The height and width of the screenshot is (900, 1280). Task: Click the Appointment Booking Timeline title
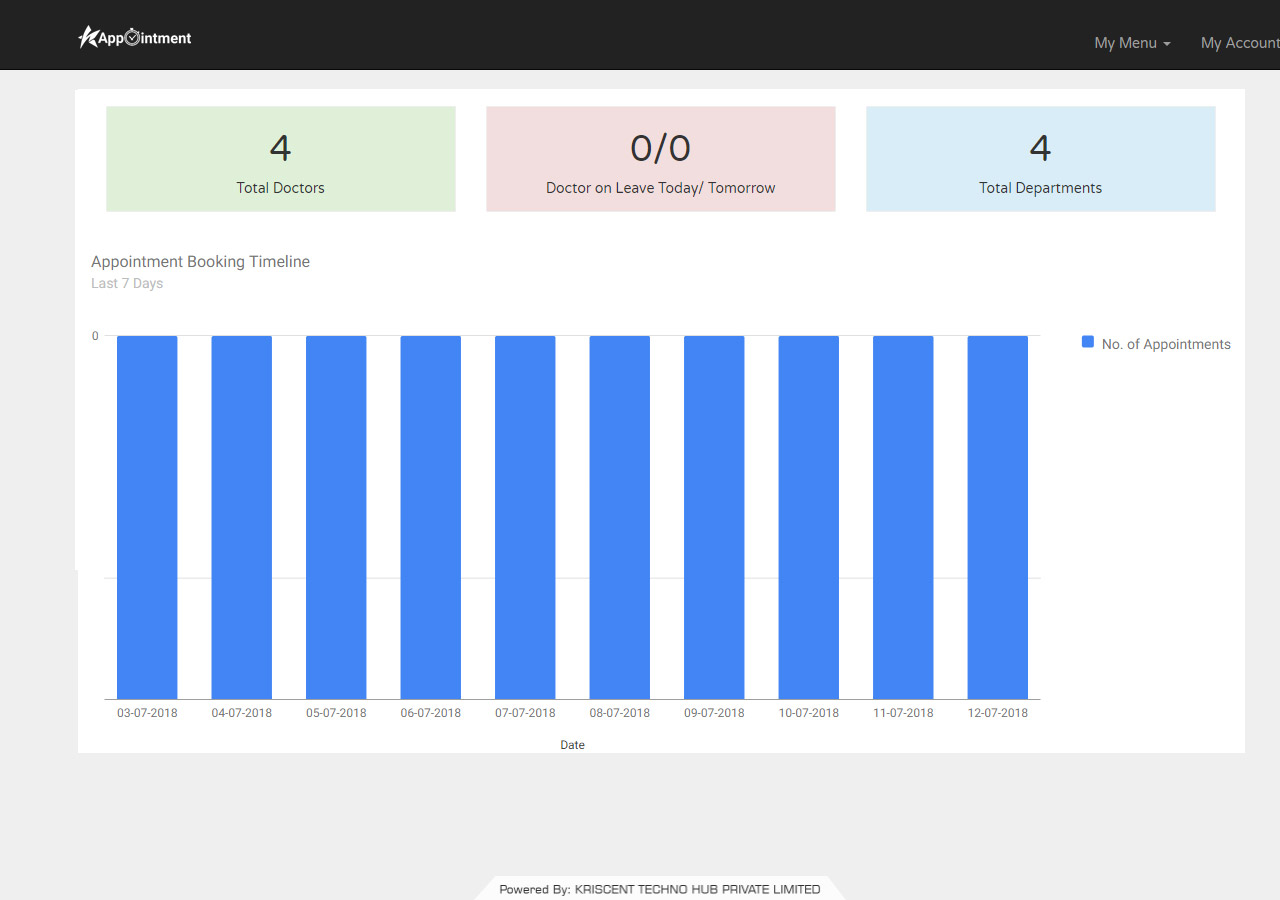[x=200, y=262]
